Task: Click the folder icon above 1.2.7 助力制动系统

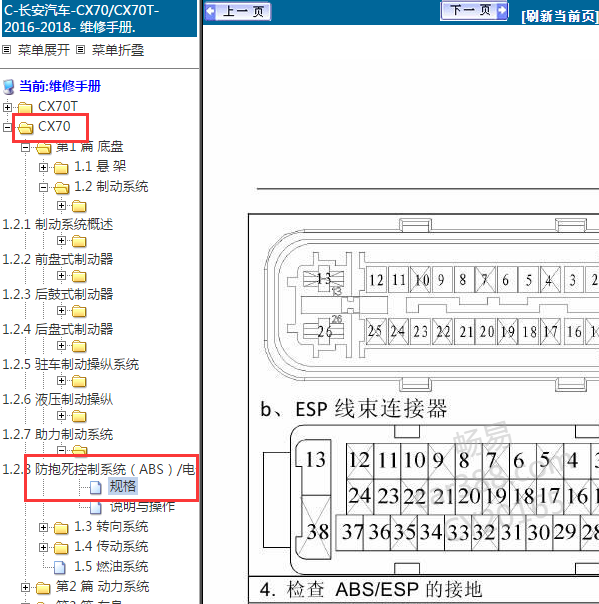Action: tap(79, 416)
